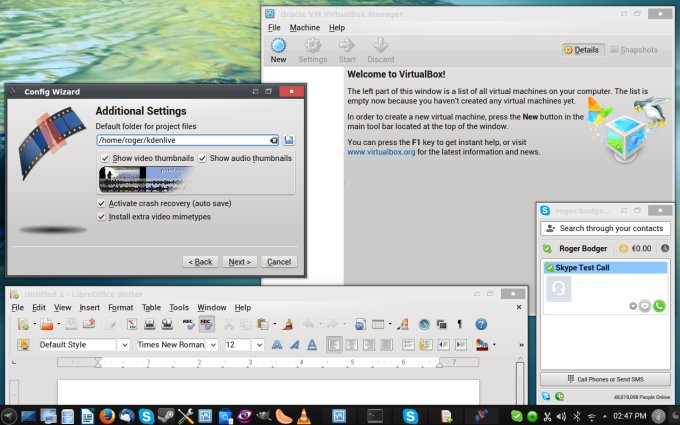Image resolution: width=680 pixels, height=425 pixels.
Task: Justify the text in Writer
Action: (386, 345)
